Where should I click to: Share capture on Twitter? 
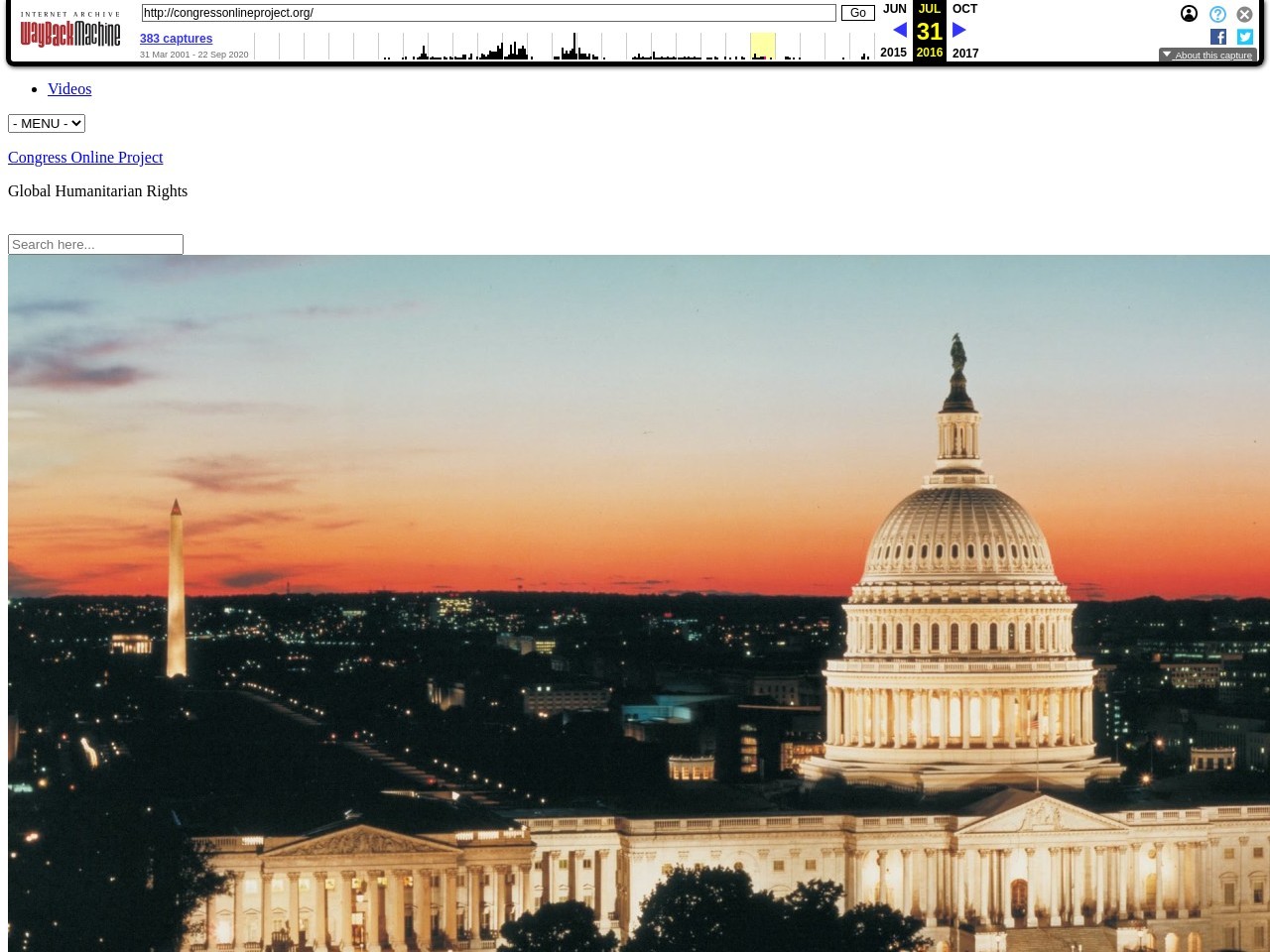pyautogui.click(x=1245, y=37)
